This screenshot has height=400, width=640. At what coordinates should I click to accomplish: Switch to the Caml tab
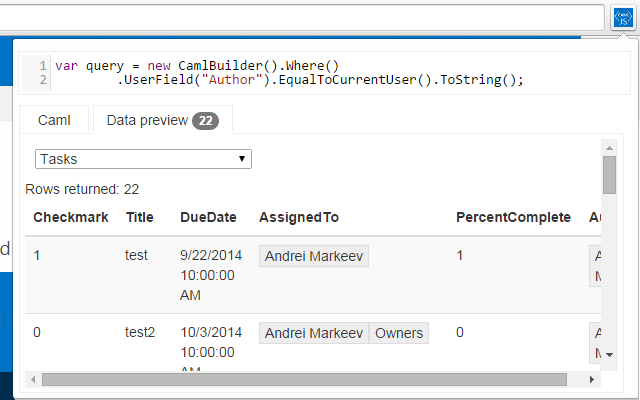[54, 120]
